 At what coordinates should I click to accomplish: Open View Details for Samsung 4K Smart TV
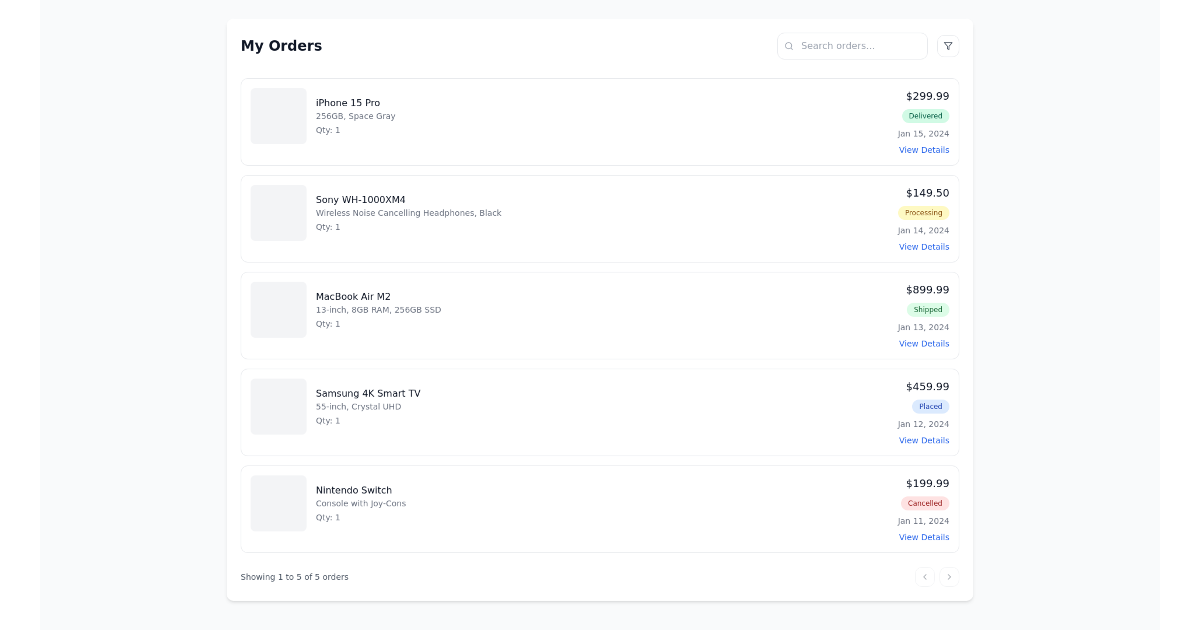pos(924,440)
